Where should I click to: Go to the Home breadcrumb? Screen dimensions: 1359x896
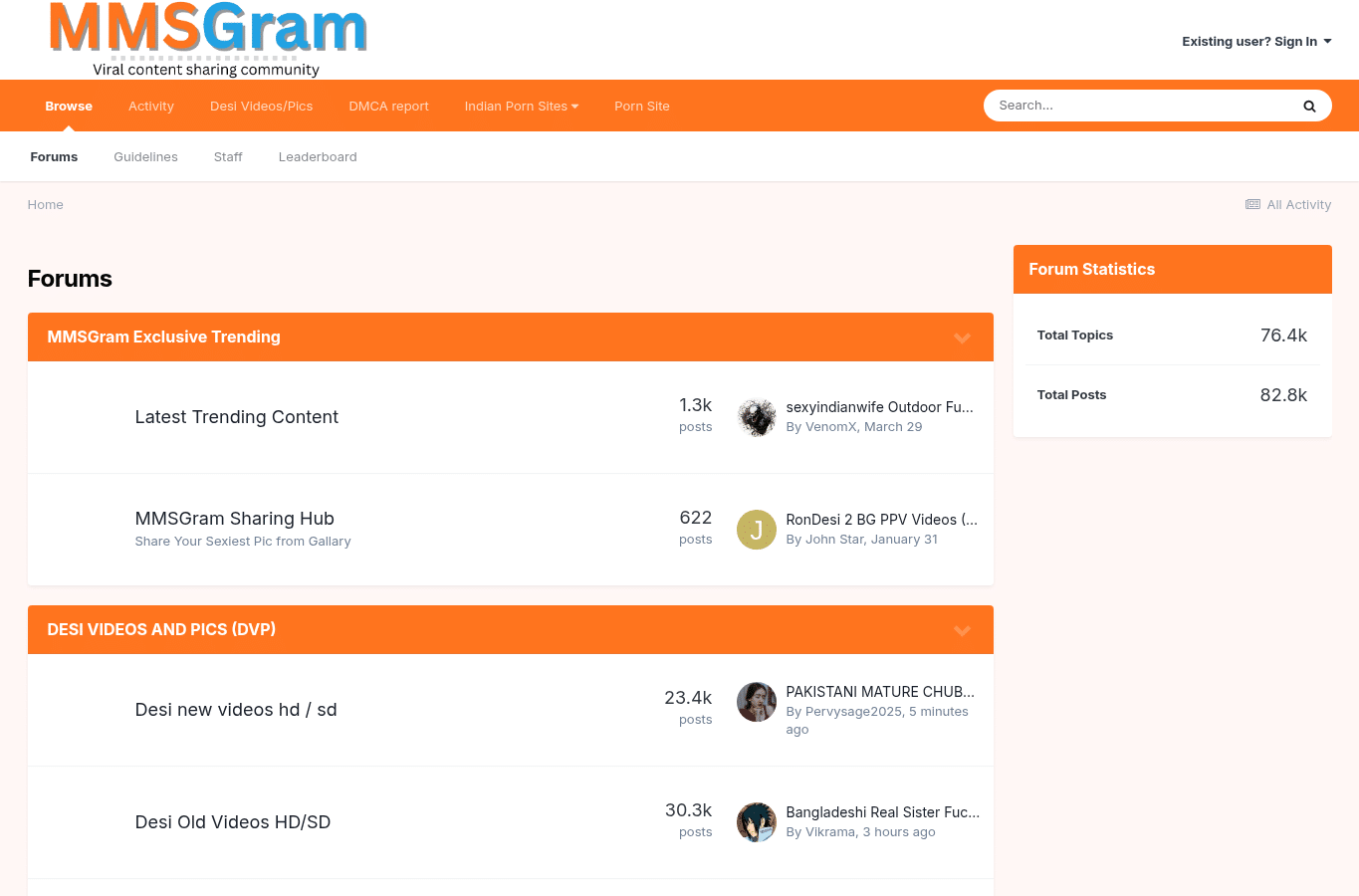pyautogui.click(x=46, y=205)
